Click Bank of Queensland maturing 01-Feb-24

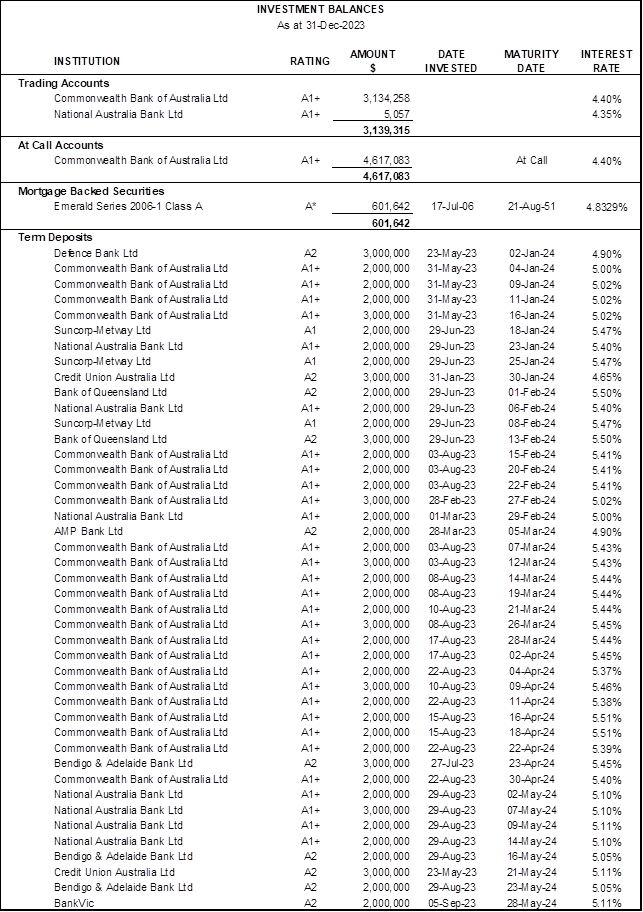(110, 393)
